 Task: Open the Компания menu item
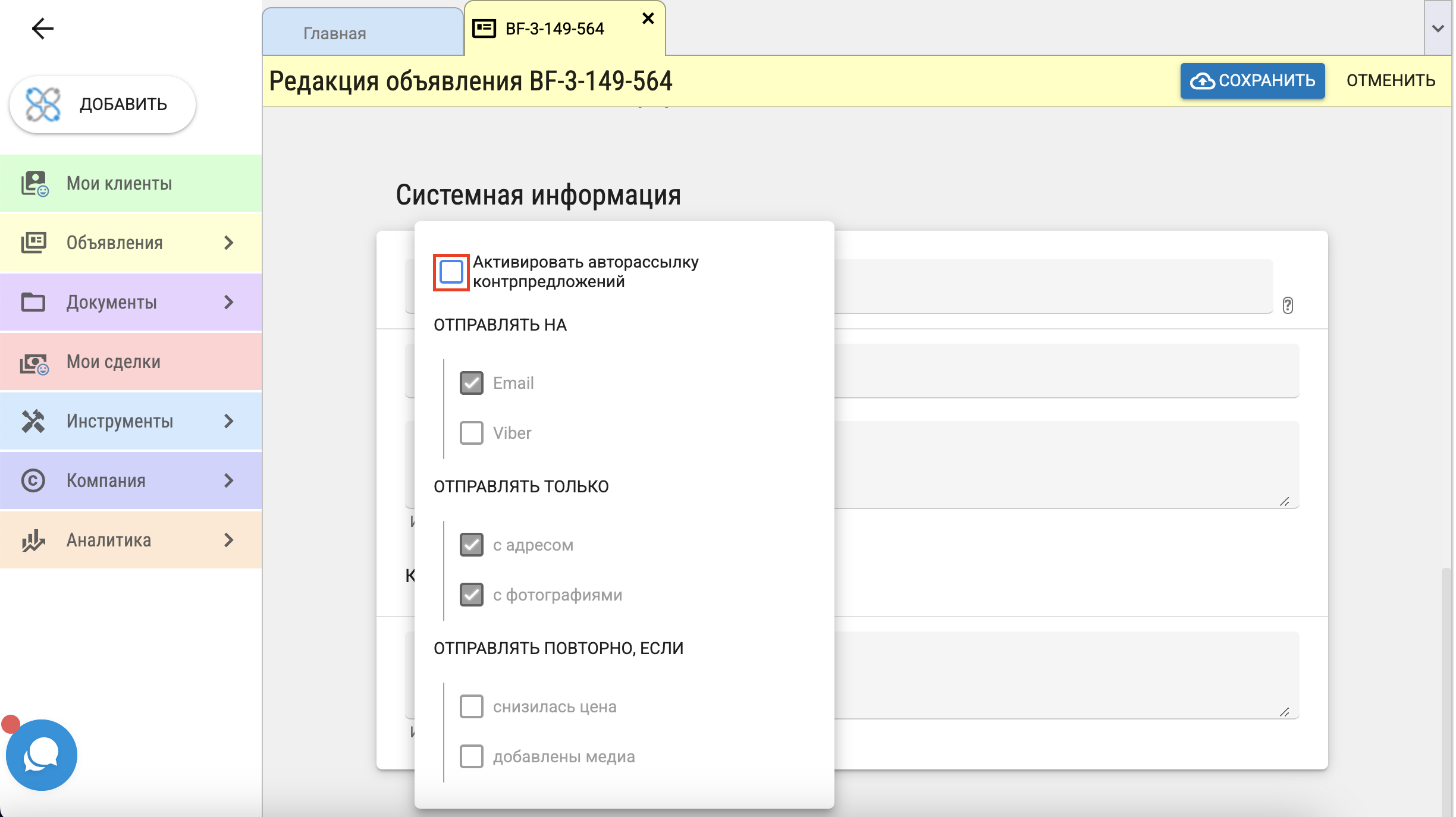pos(131,480)
